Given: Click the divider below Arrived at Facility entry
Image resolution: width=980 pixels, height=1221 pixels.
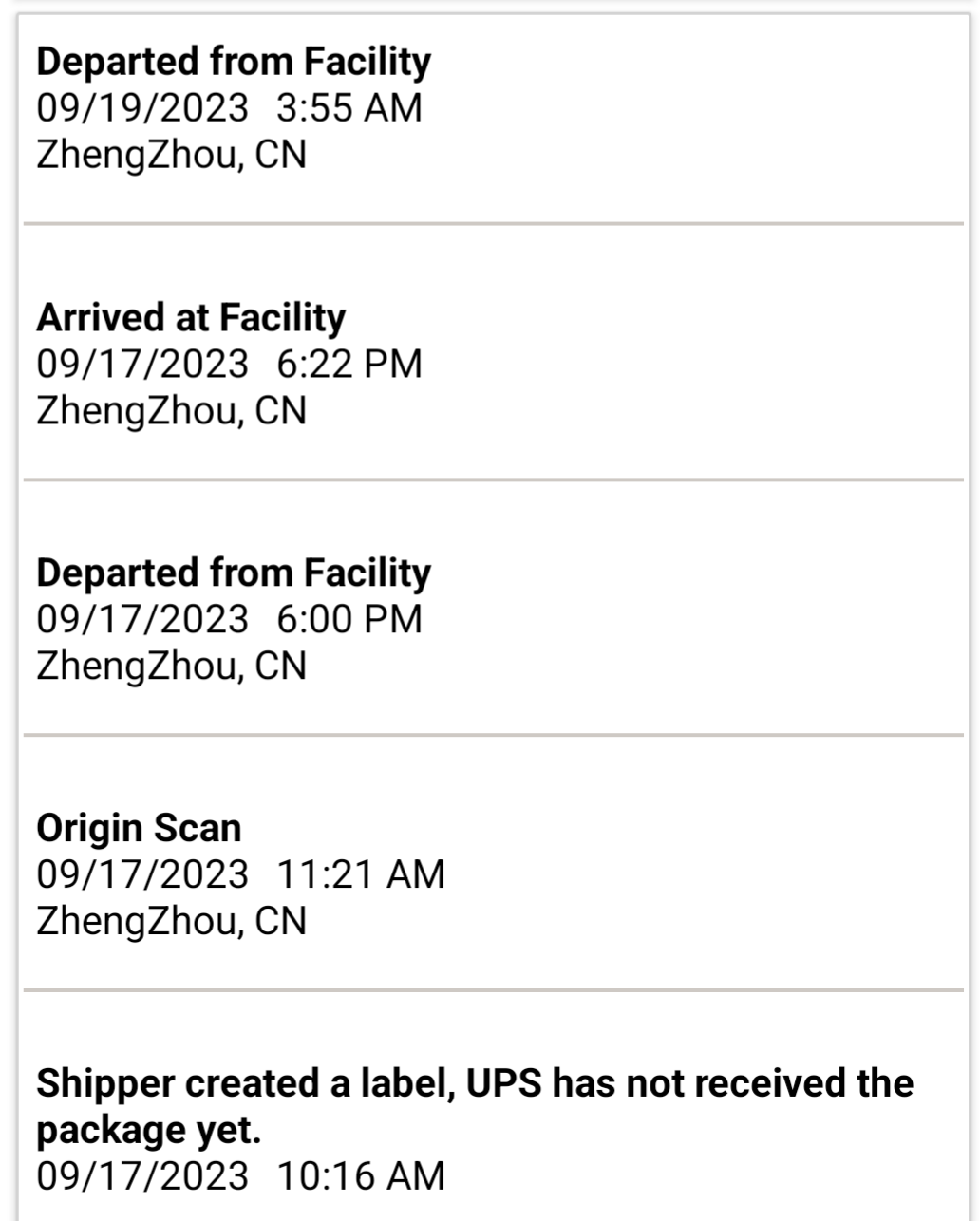Looking at the screenshot, I should pos(494,479).
